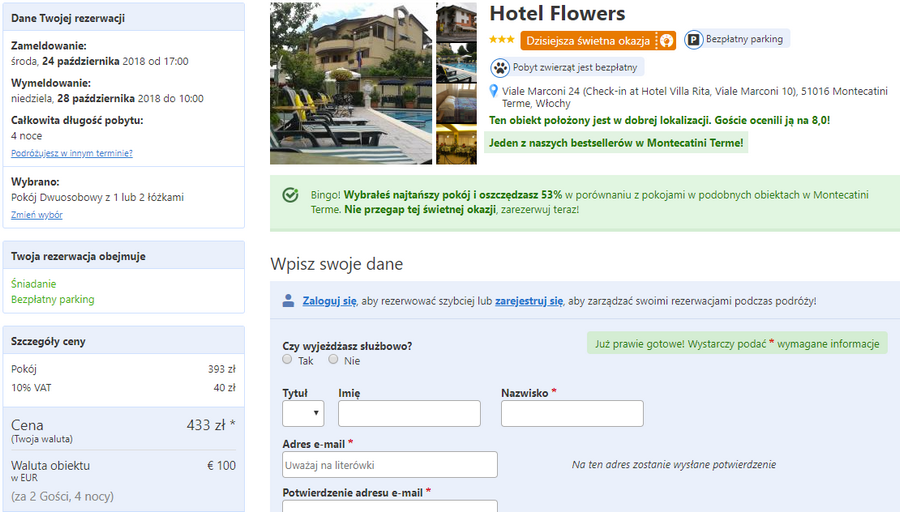Click the paw print pets icon
Screen dimensions: 900x512
tap(500, 68)
